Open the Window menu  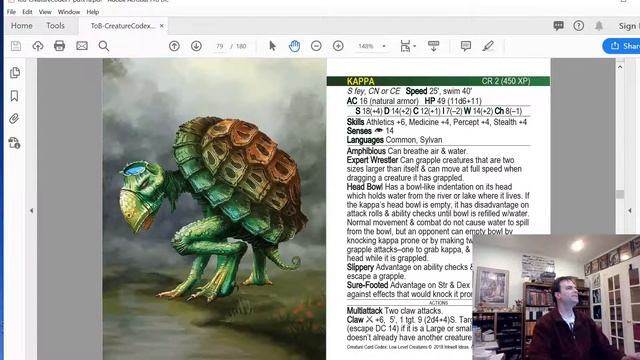[69, 12]
